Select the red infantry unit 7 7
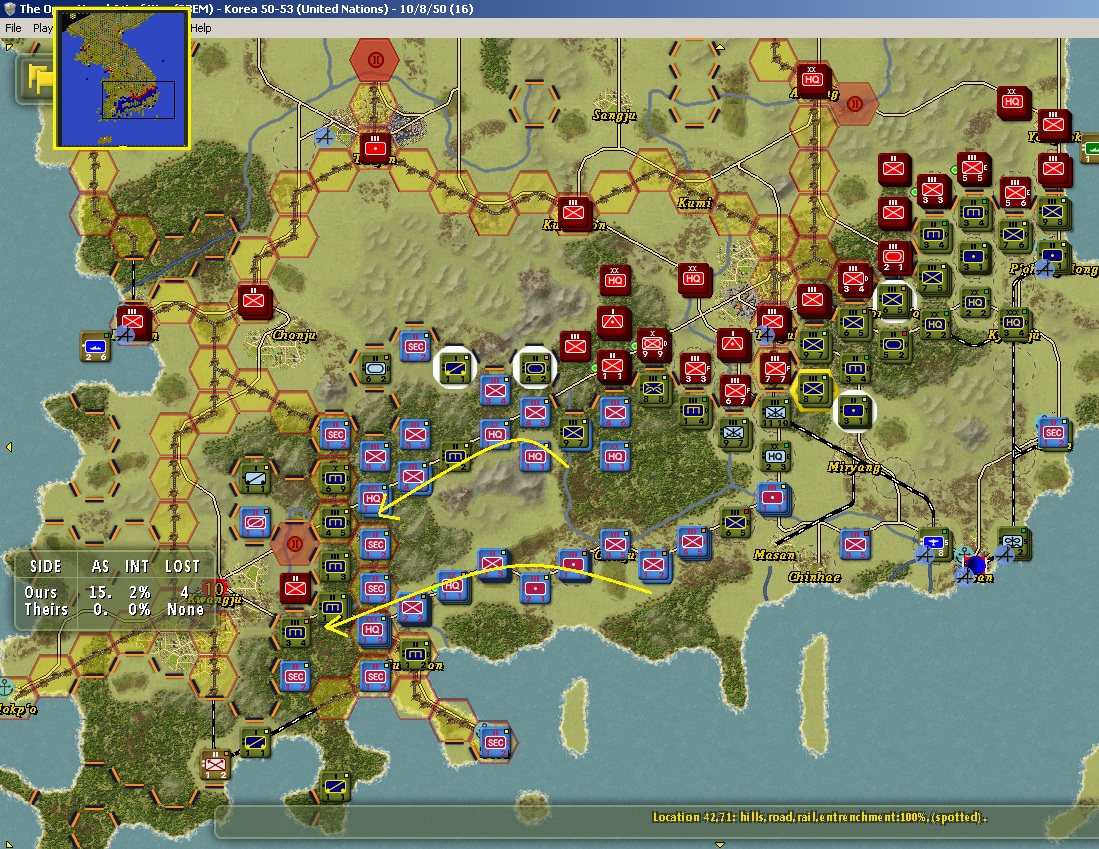Screen dimensions: 1099x849 (774, 367)
